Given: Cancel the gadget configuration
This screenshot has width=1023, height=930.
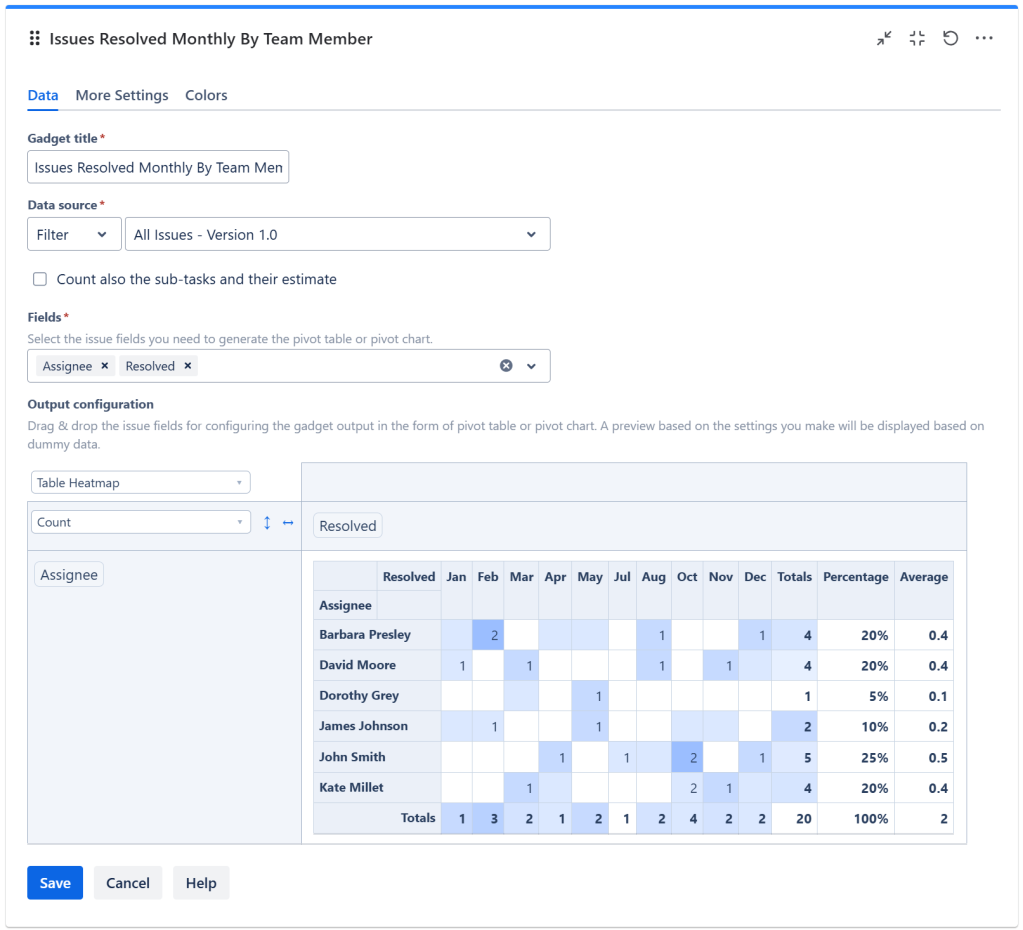Looking at the screenshot, I should 127,883.
